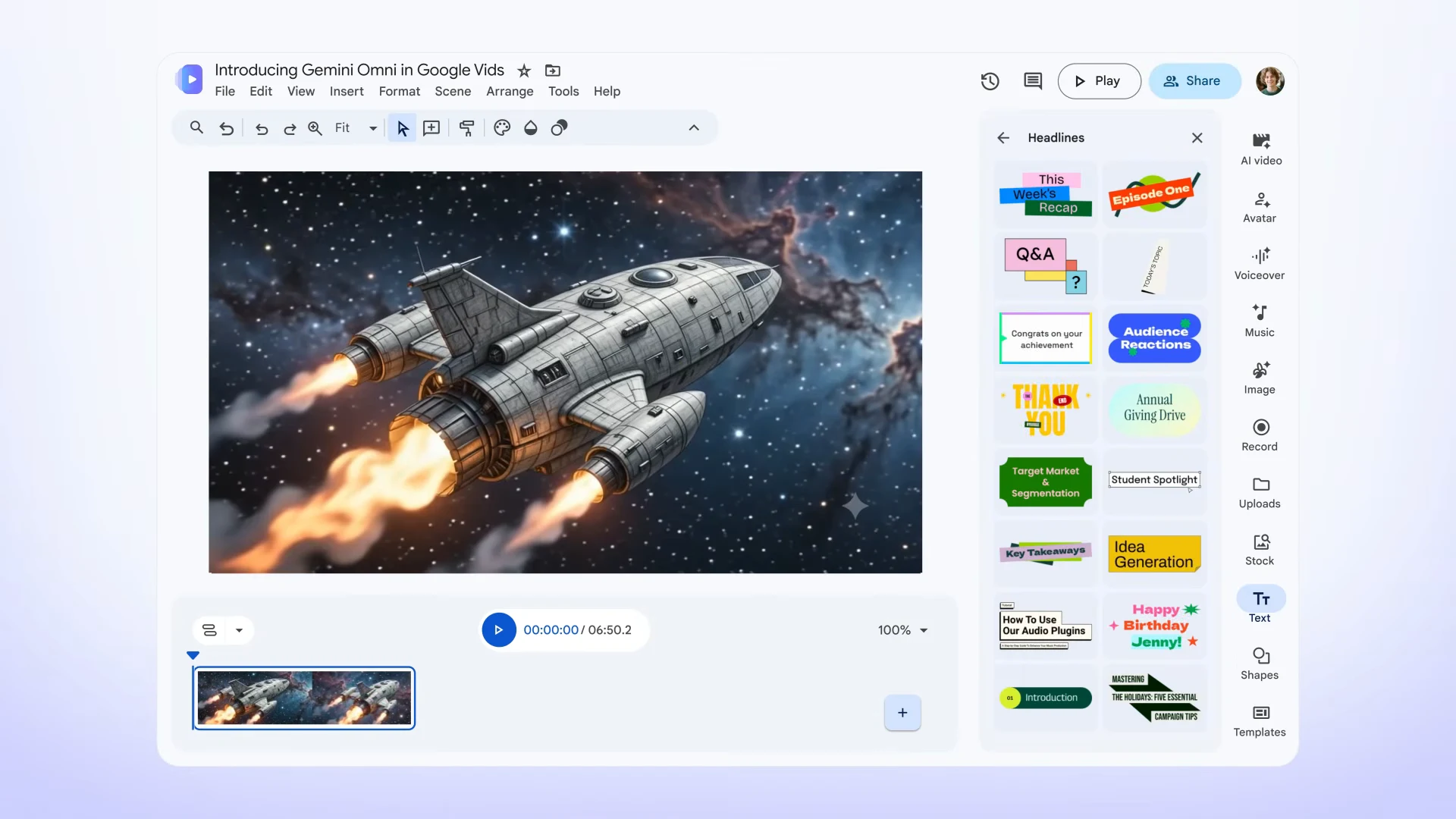The width and height of the screenshot is (1456, 819).
Task: Open the Shapes sidebar tool
Action: tap(1260, 664)
